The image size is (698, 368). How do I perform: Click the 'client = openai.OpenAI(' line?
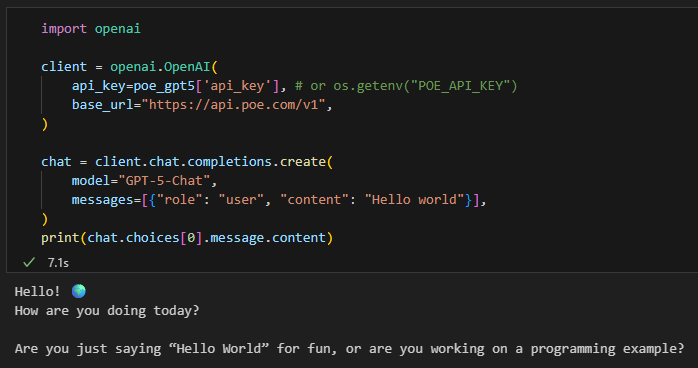(130, 67)
